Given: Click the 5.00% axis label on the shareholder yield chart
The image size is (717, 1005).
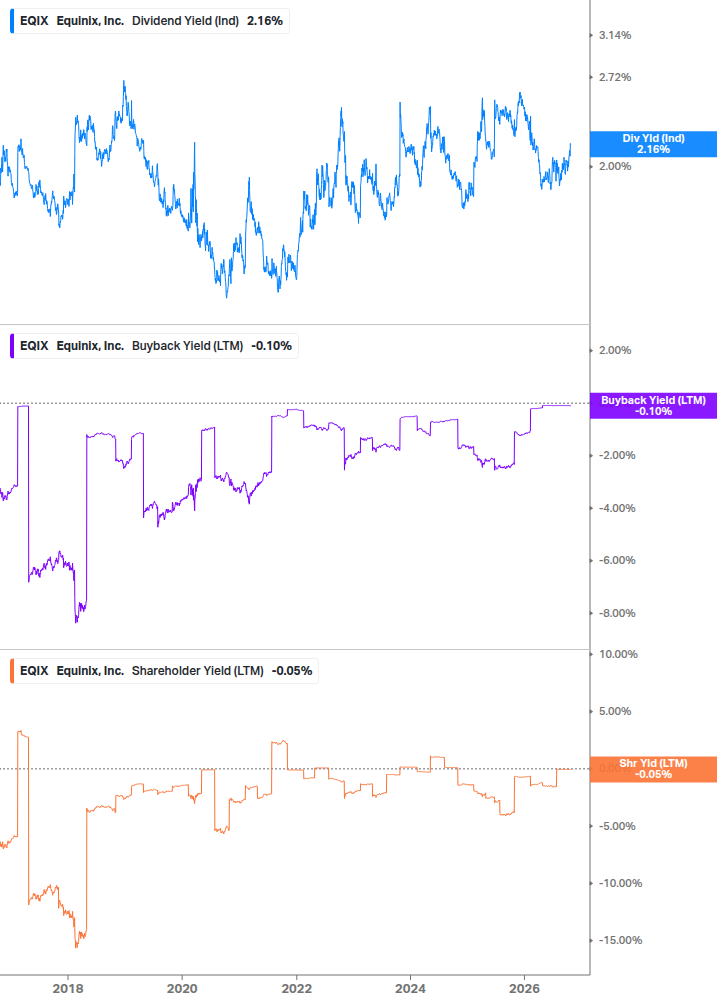Looking at the screenshot, I should pos(615,711).
